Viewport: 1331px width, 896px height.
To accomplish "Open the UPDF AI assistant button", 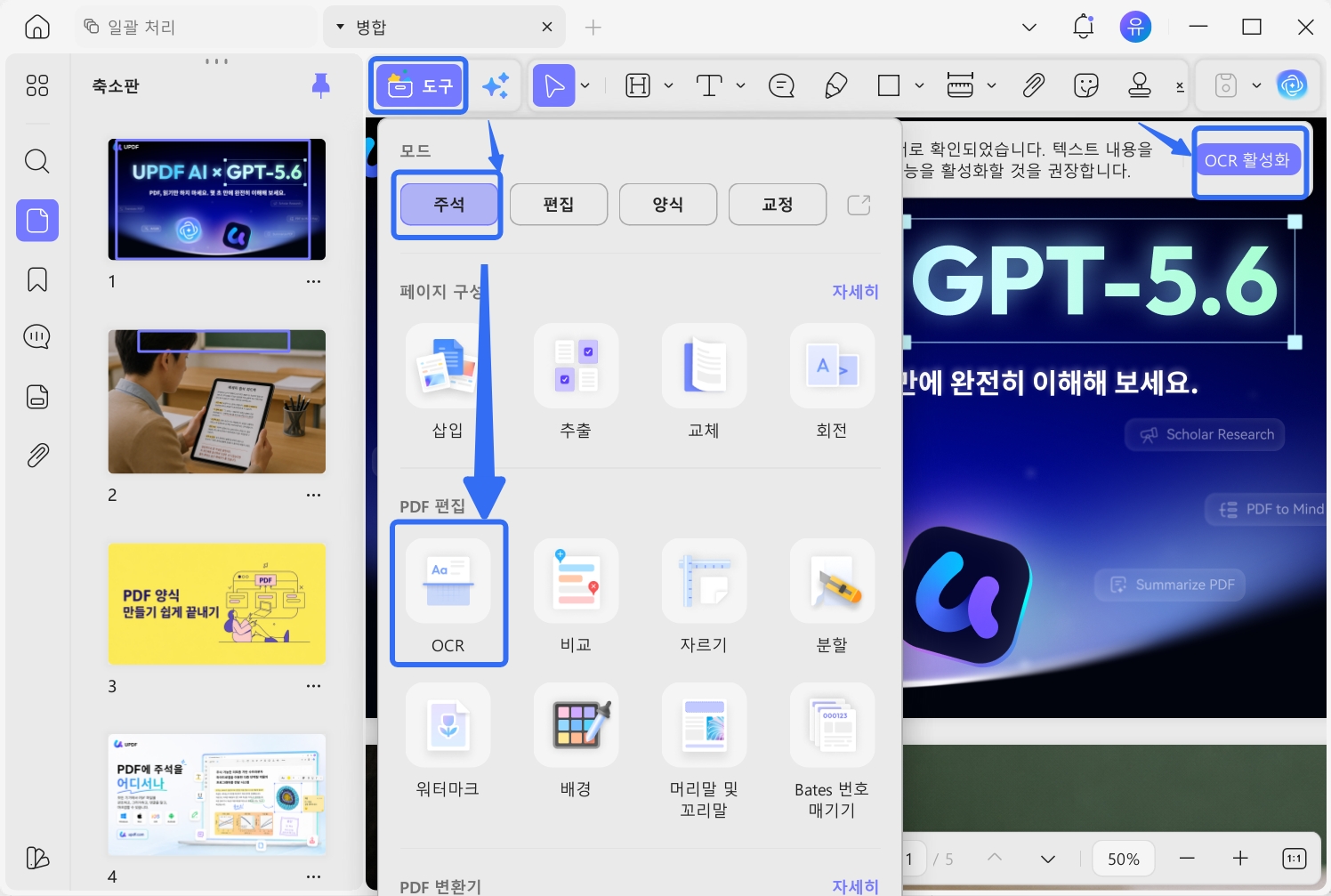I will (x=1292, y=85).
